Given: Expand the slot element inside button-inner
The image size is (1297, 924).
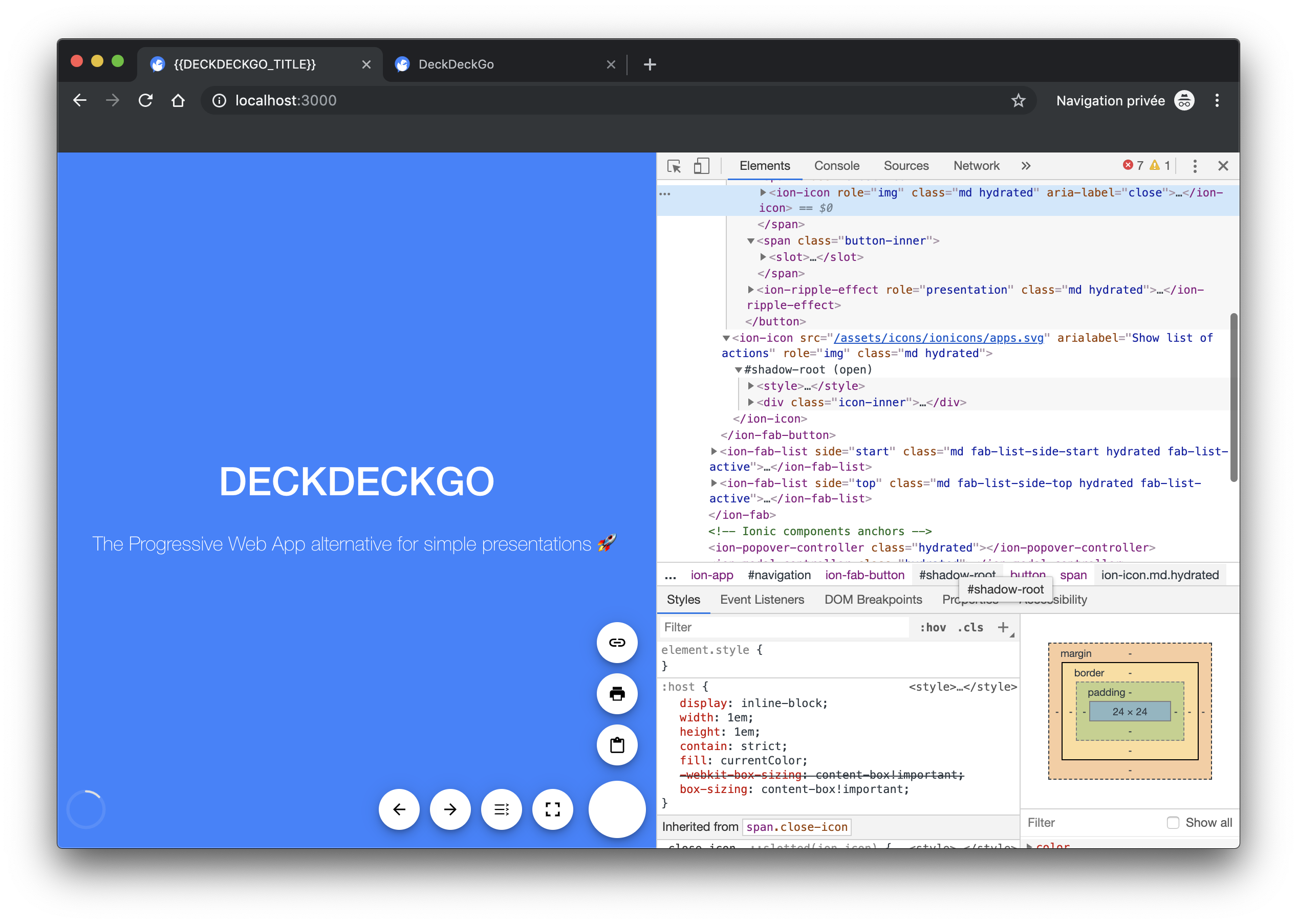Looking at the screenshot, I should click(763, 257).
